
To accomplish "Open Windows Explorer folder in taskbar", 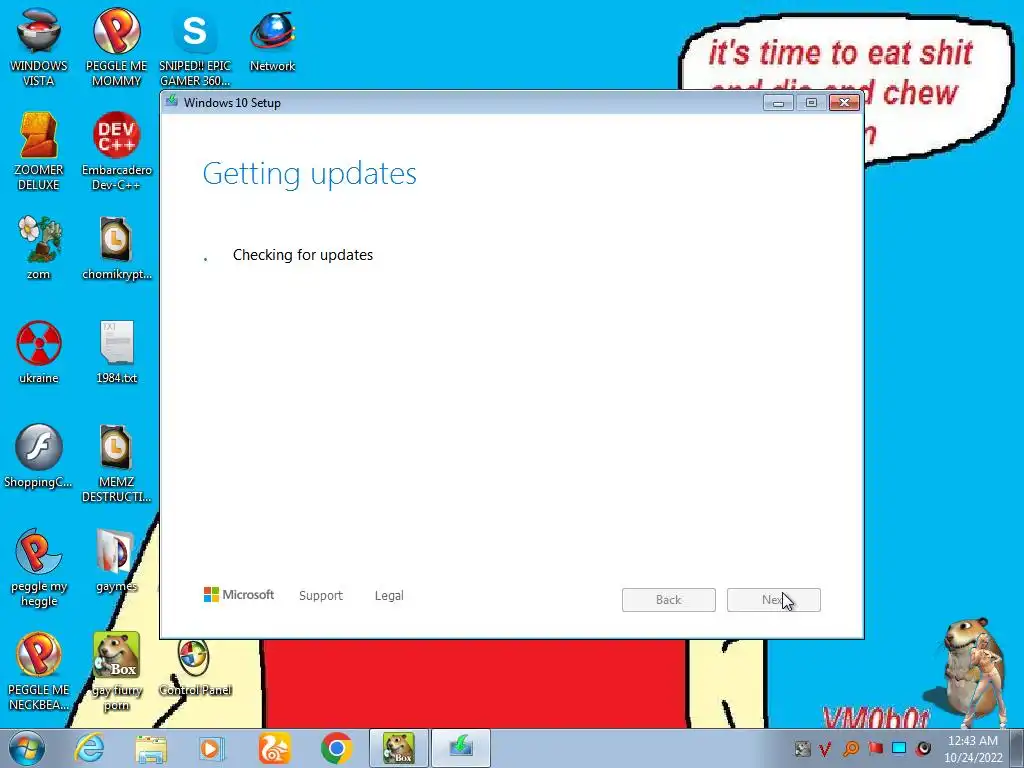I will pyautogui.click(x=151, y=748).
